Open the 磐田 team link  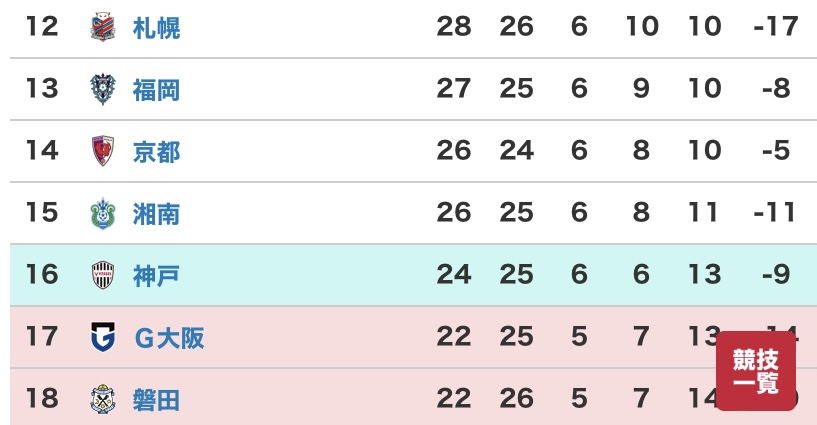click(156, 399)
